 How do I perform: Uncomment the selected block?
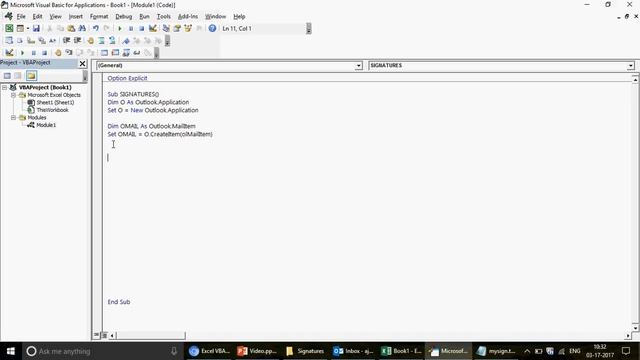(112, 40)
